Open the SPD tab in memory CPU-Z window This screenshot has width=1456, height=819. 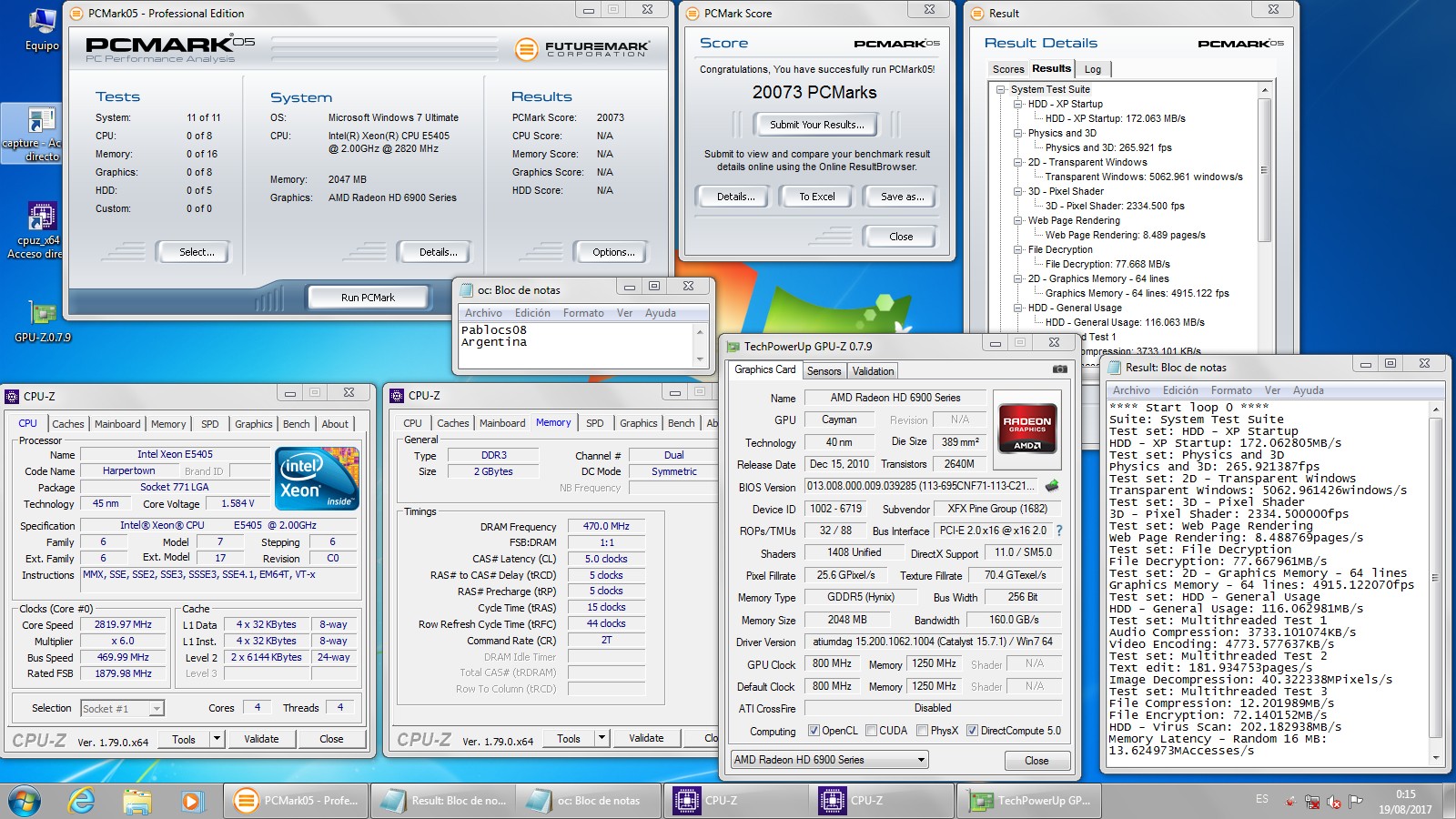click(594, 423)
